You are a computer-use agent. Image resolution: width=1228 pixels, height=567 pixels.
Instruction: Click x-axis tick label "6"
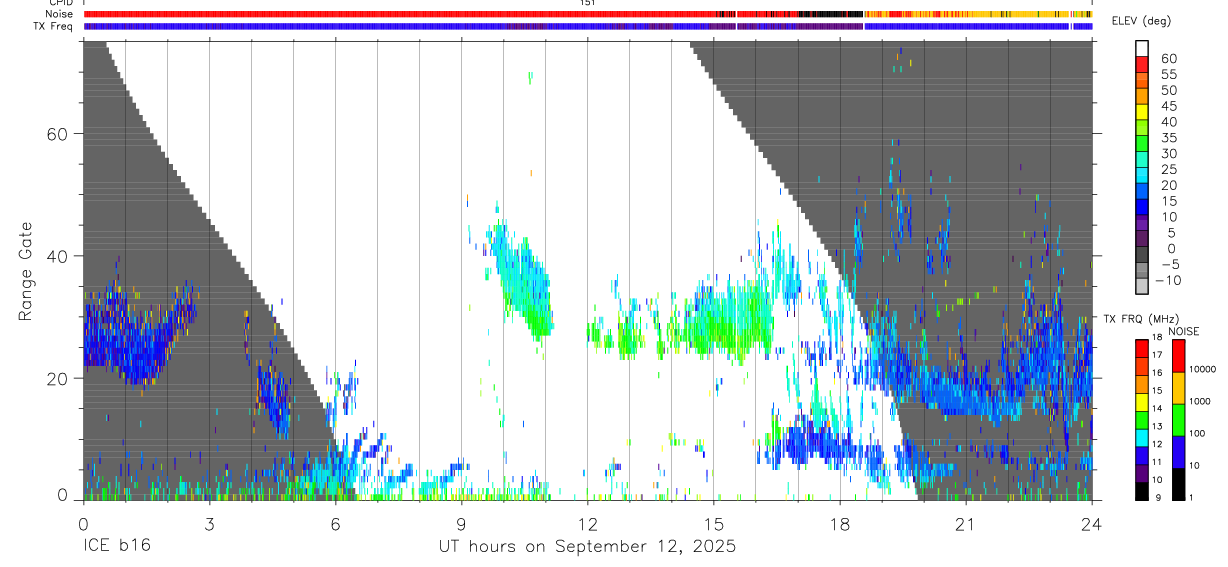coord(336,523)
